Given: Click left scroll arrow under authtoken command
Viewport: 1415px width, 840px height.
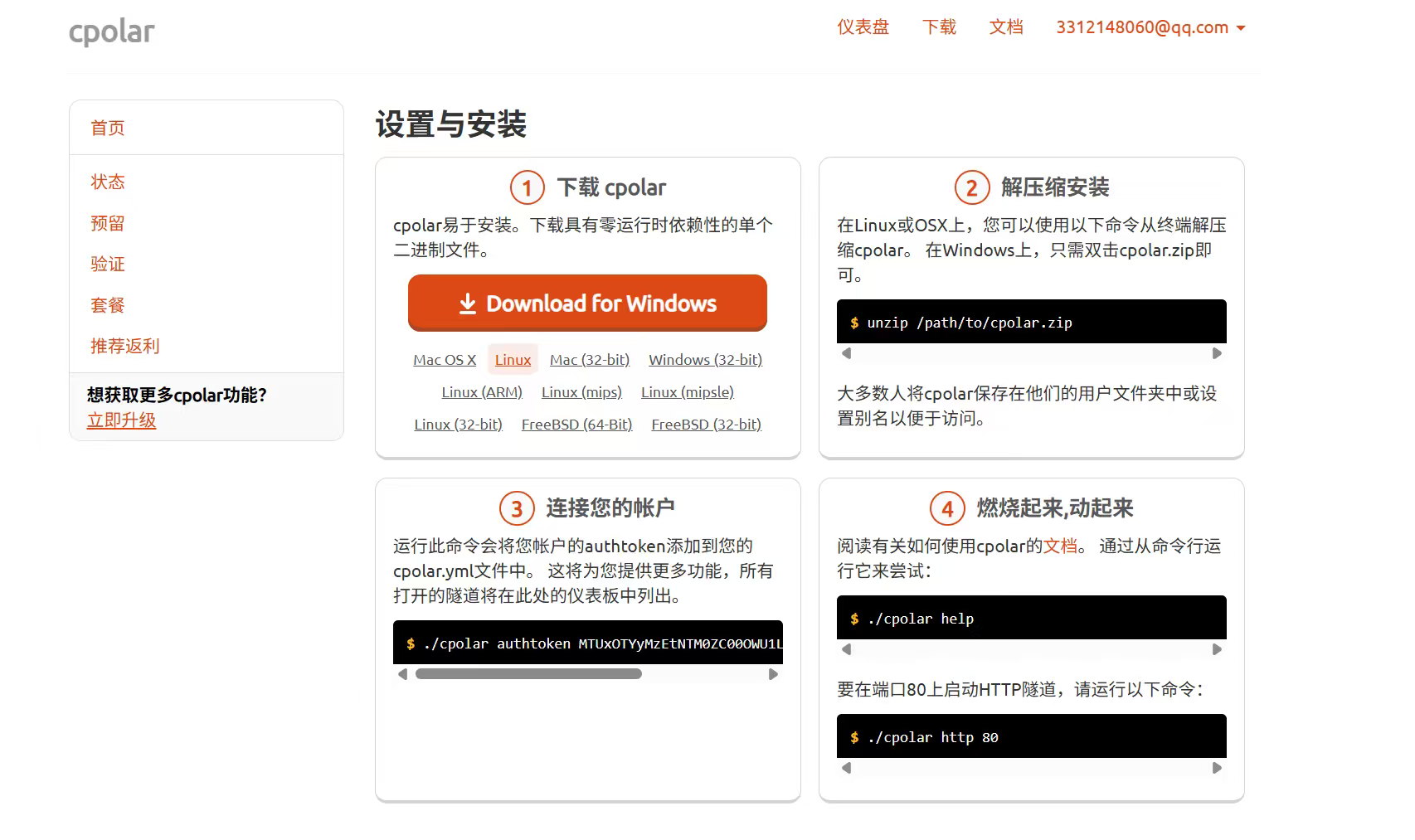Looking at the screenshot, I should pyautogui.click(x=402, y=674).
